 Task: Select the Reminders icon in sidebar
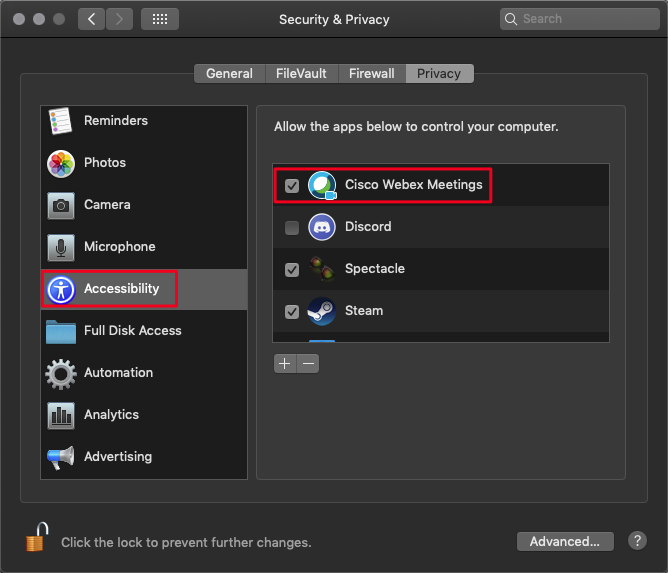(61, 121)
